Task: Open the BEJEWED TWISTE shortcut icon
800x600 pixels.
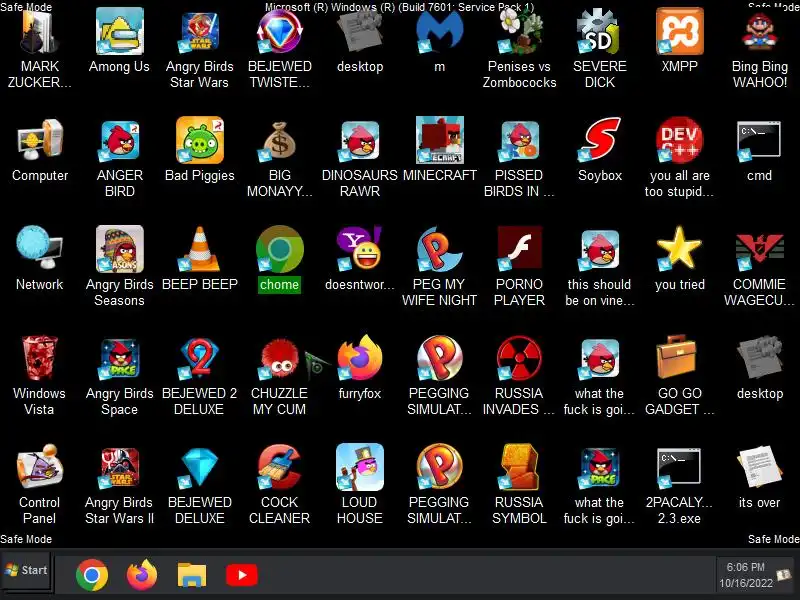Action: (280, 32)
